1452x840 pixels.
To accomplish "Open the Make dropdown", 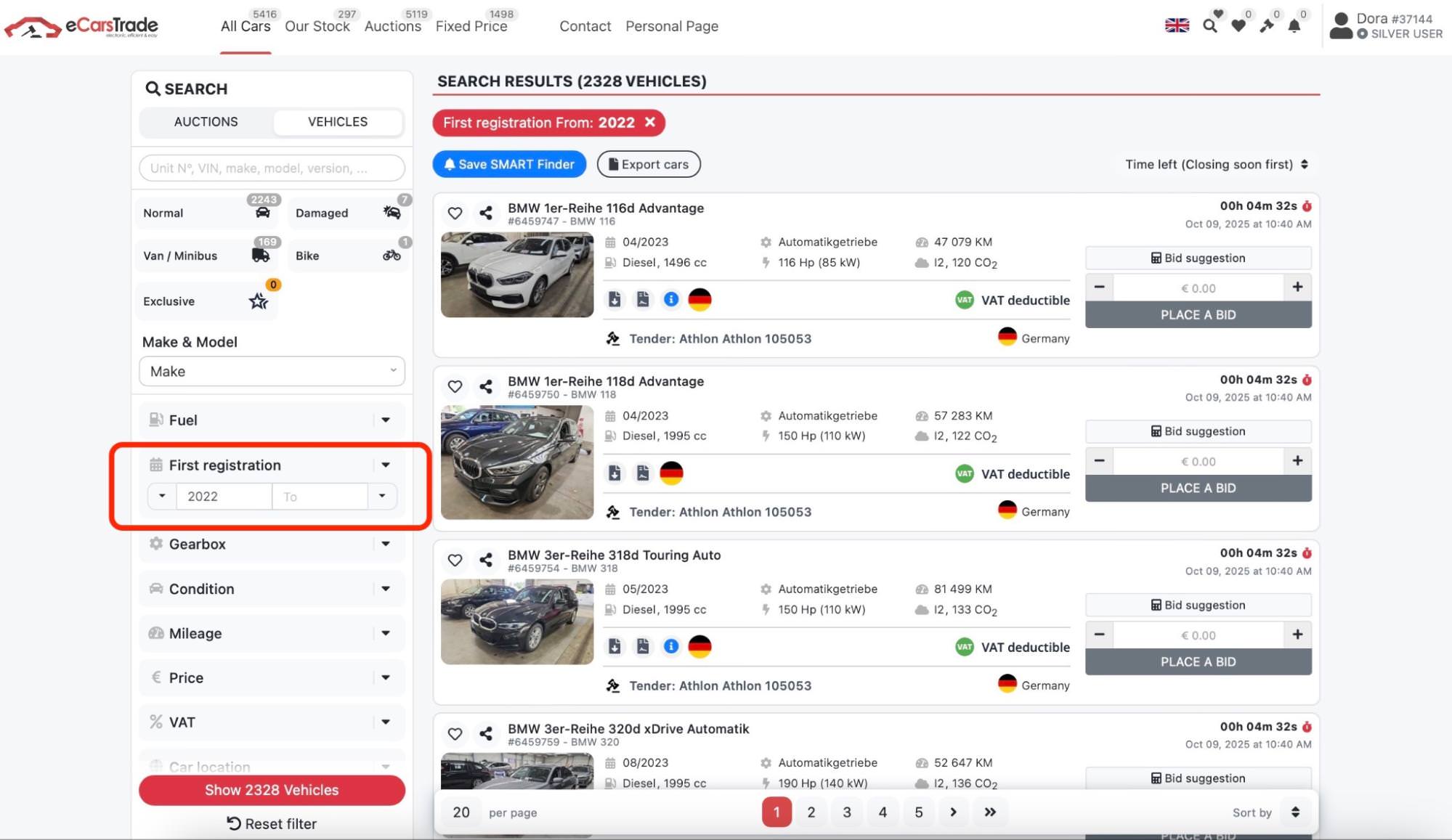I will tap(272, 371).
